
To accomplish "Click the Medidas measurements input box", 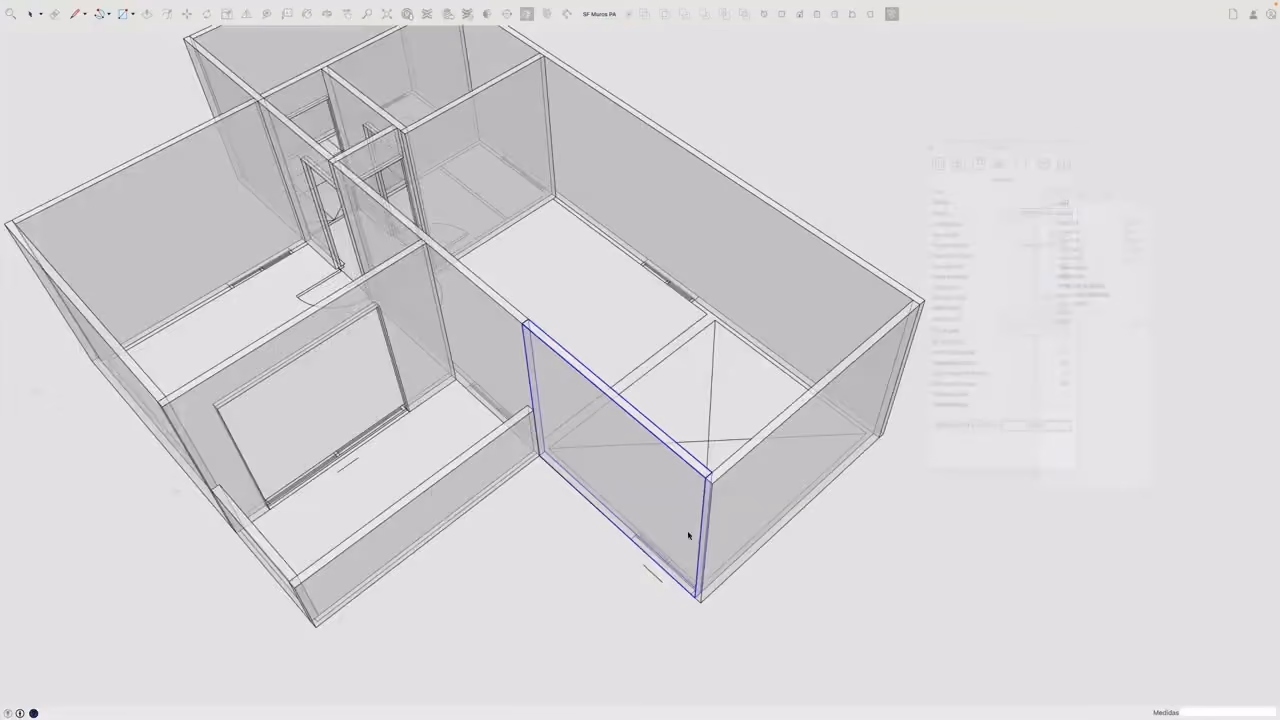I will pyautogui.click(x=1230, y=713).
